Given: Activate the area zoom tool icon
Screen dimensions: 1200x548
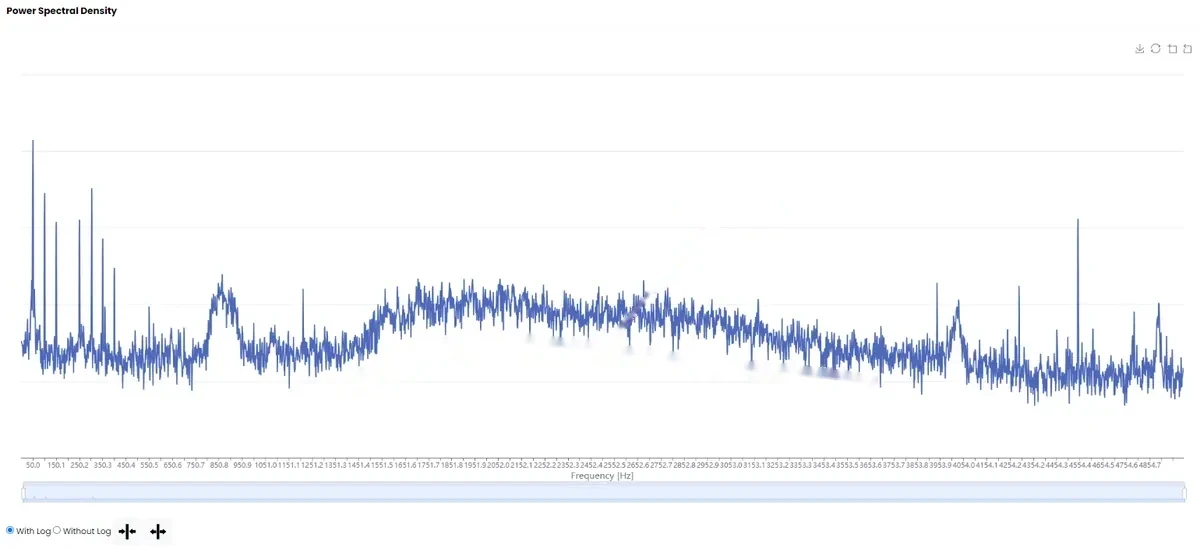Looking at the screenshot, I should [x=1172, y=49].
